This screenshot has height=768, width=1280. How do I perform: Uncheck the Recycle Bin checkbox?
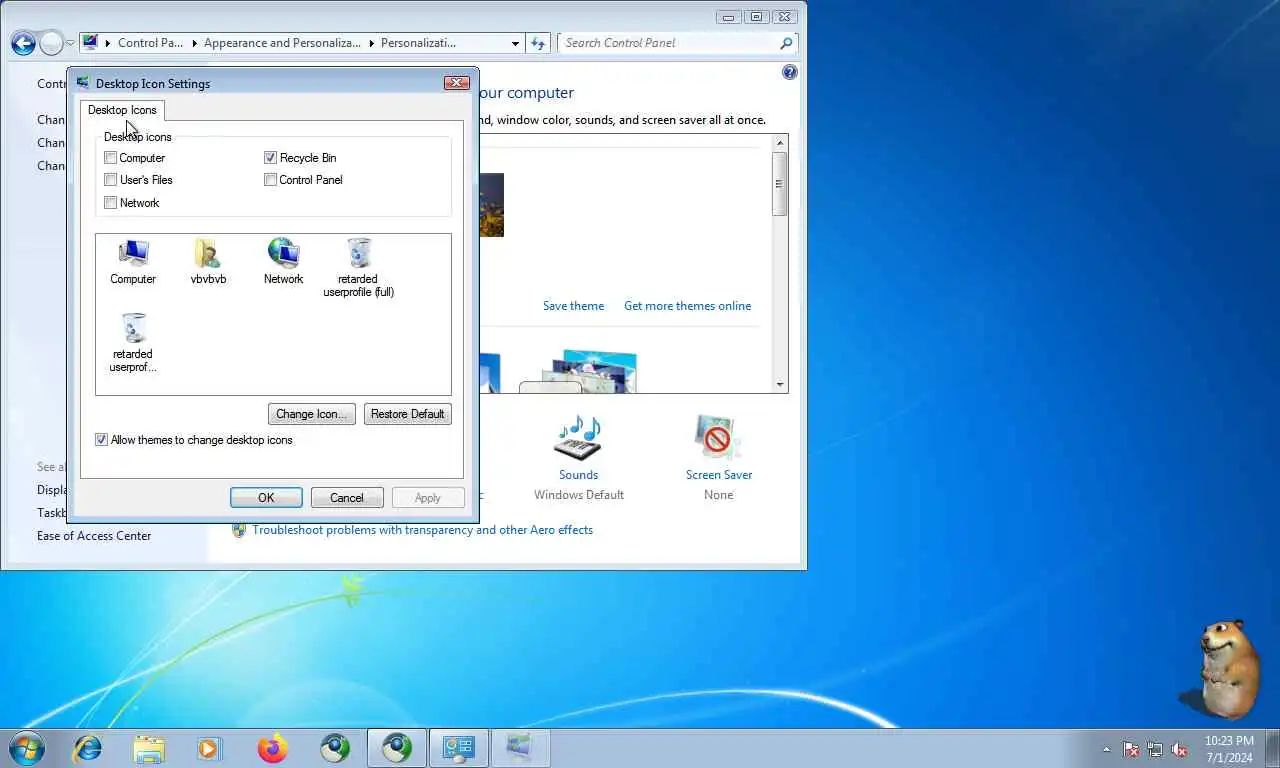[x=270, y=158]
